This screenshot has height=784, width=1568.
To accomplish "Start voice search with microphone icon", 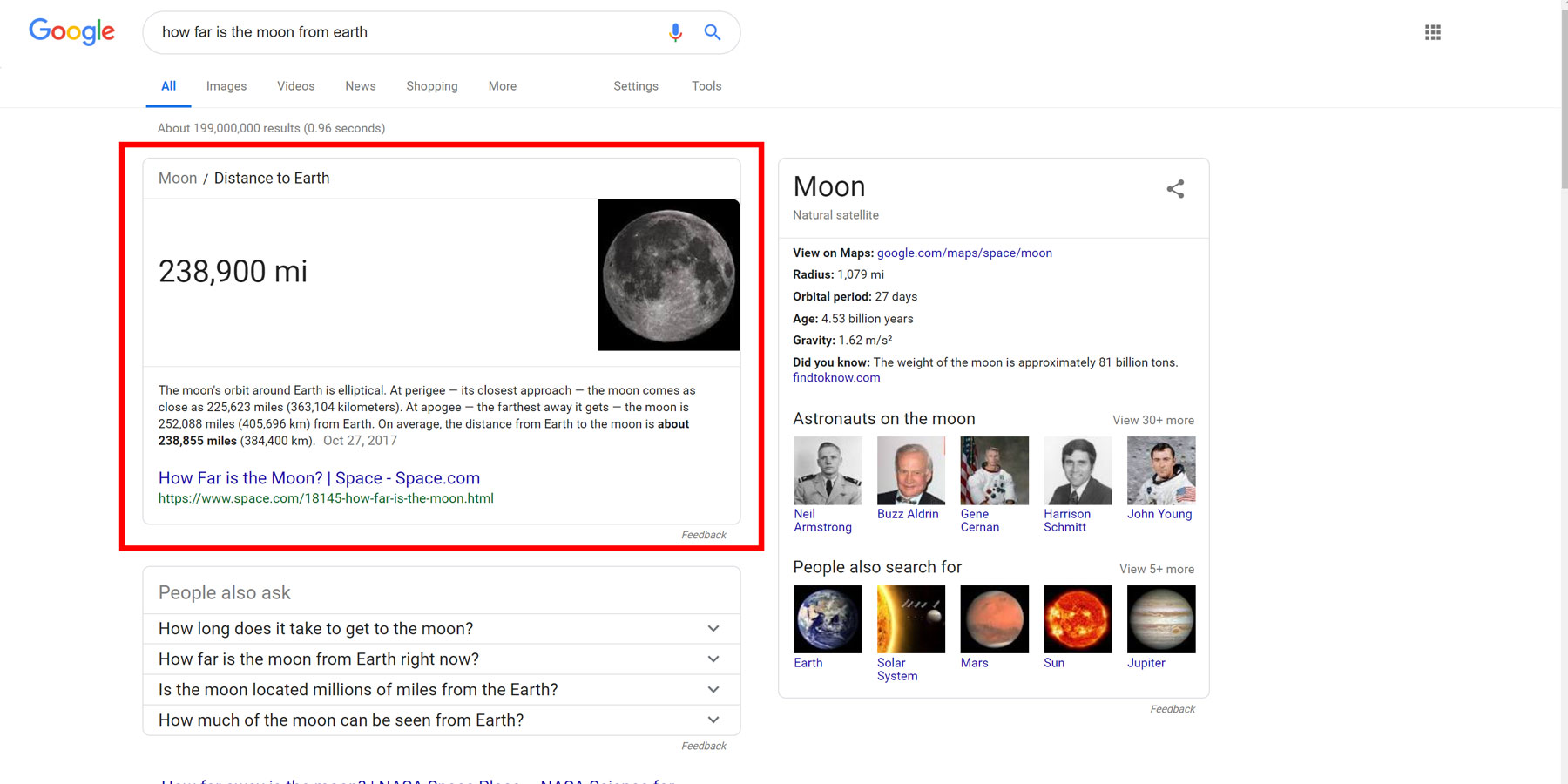I will [675, 32].
